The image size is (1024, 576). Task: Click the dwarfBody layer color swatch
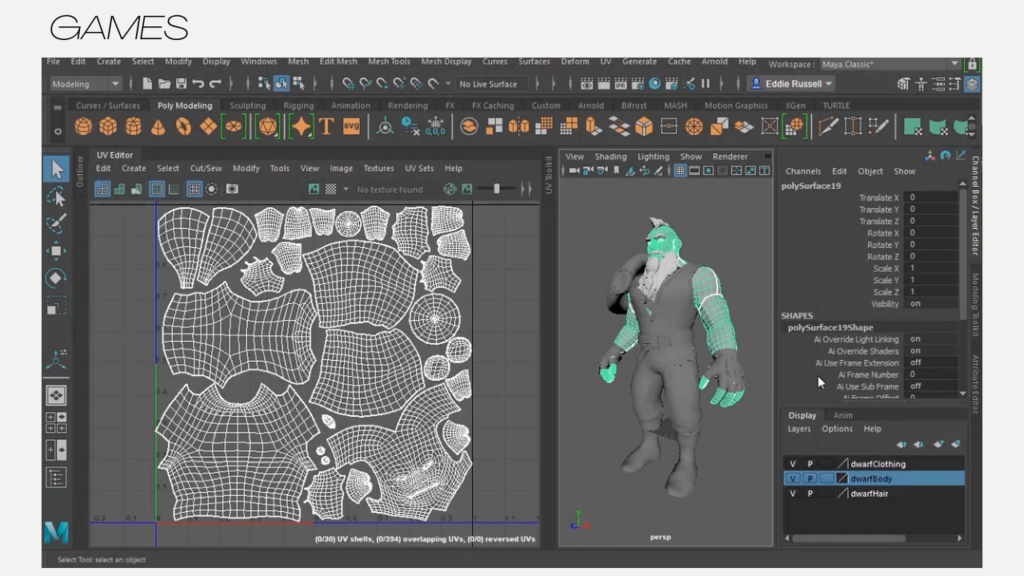(842, 479)
